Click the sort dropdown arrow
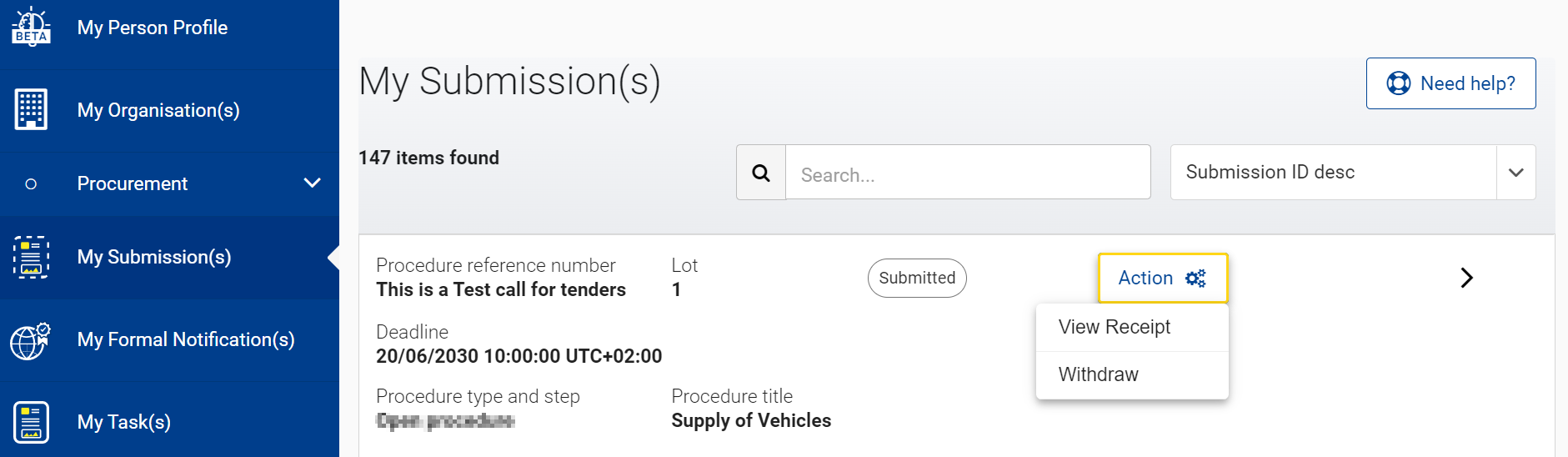Viewport: 1568px width, 457px height. 1516,173
